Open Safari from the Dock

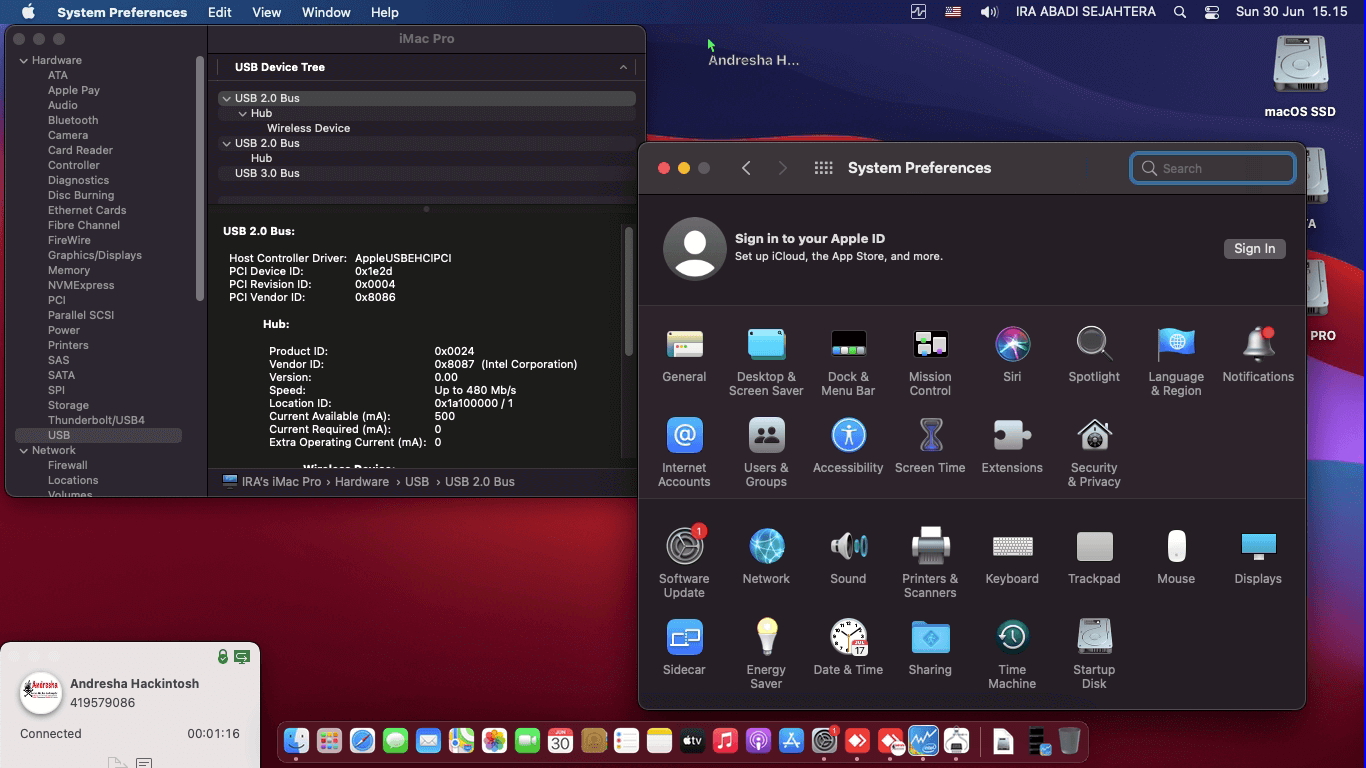[x=362, y=741]
